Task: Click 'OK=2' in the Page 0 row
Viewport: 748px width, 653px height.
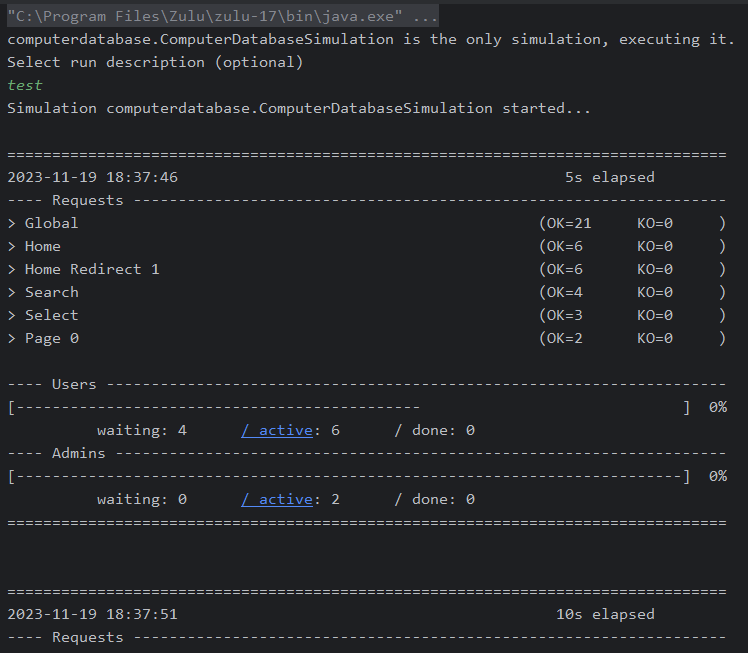Action: point(565,338)
